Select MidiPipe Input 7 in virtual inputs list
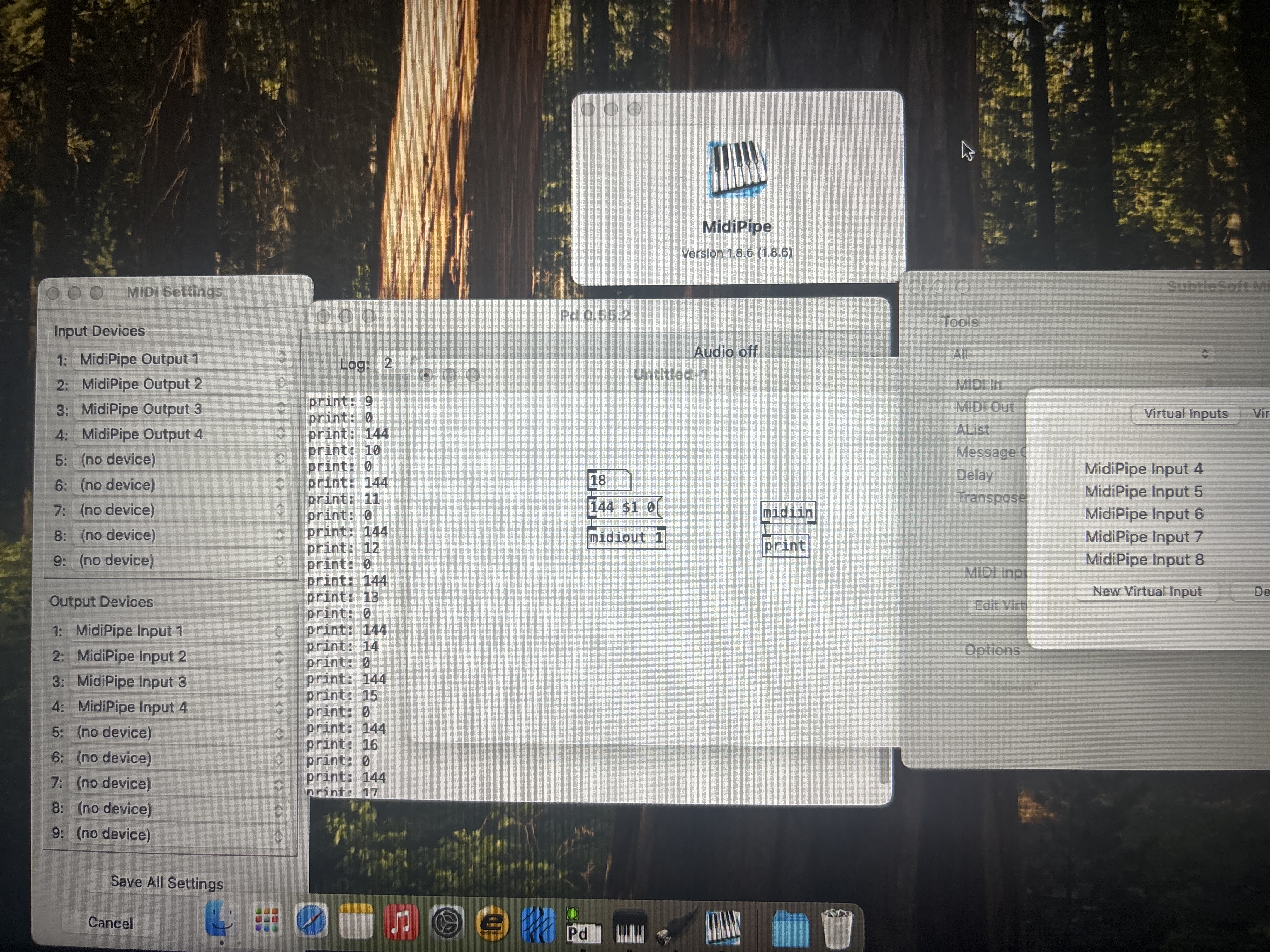The height and width of the screenshot is (952, 1270). [1144, 536]
